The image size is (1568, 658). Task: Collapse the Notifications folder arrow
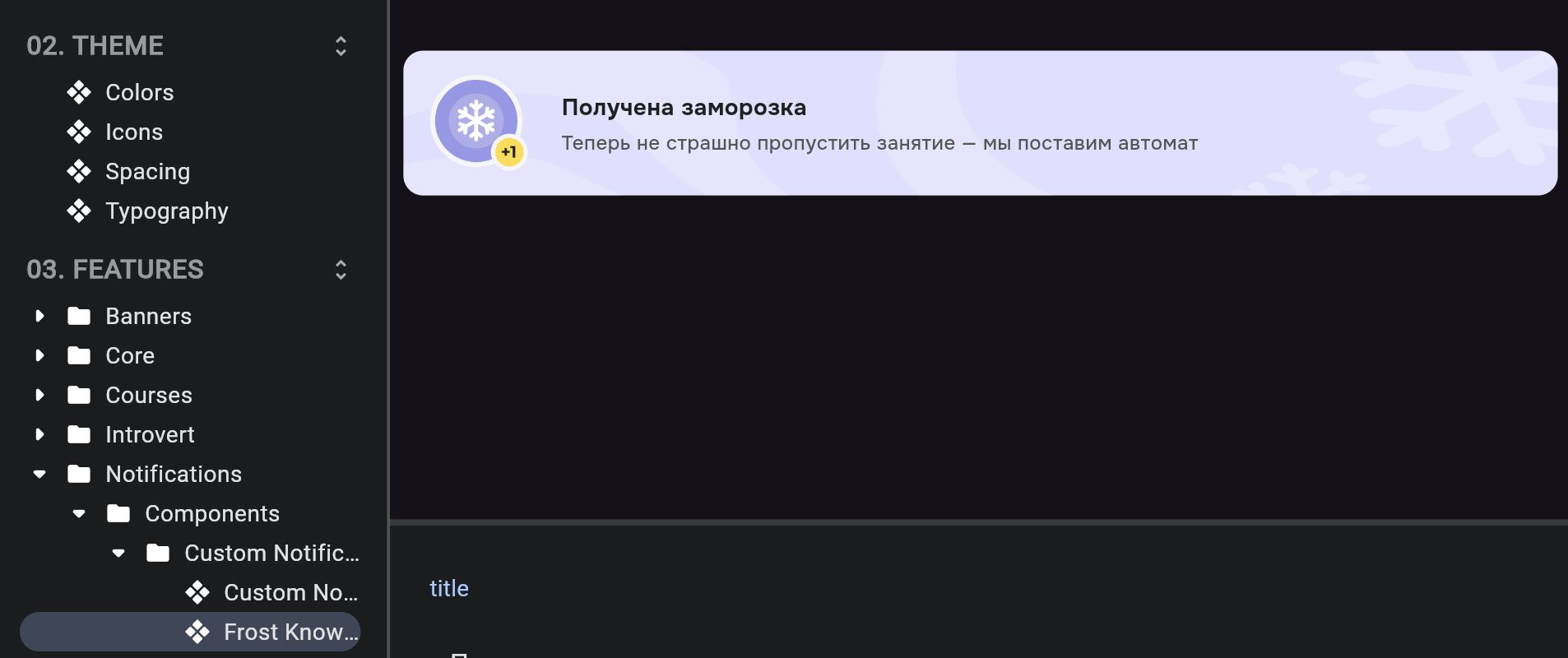pos(39,474)
